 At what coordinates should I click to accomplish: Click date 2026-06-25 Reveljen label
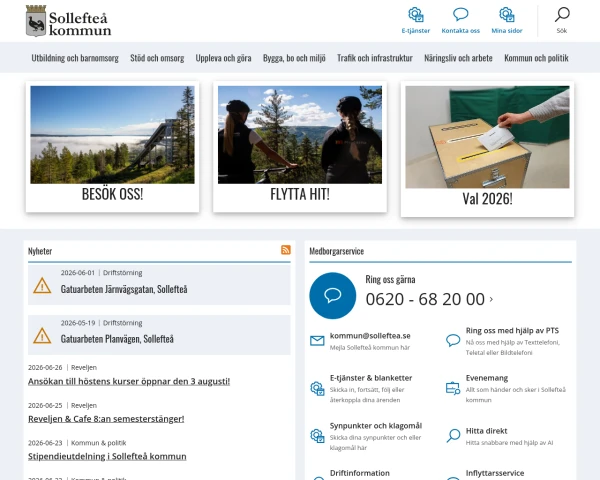[x=62, y=405]
